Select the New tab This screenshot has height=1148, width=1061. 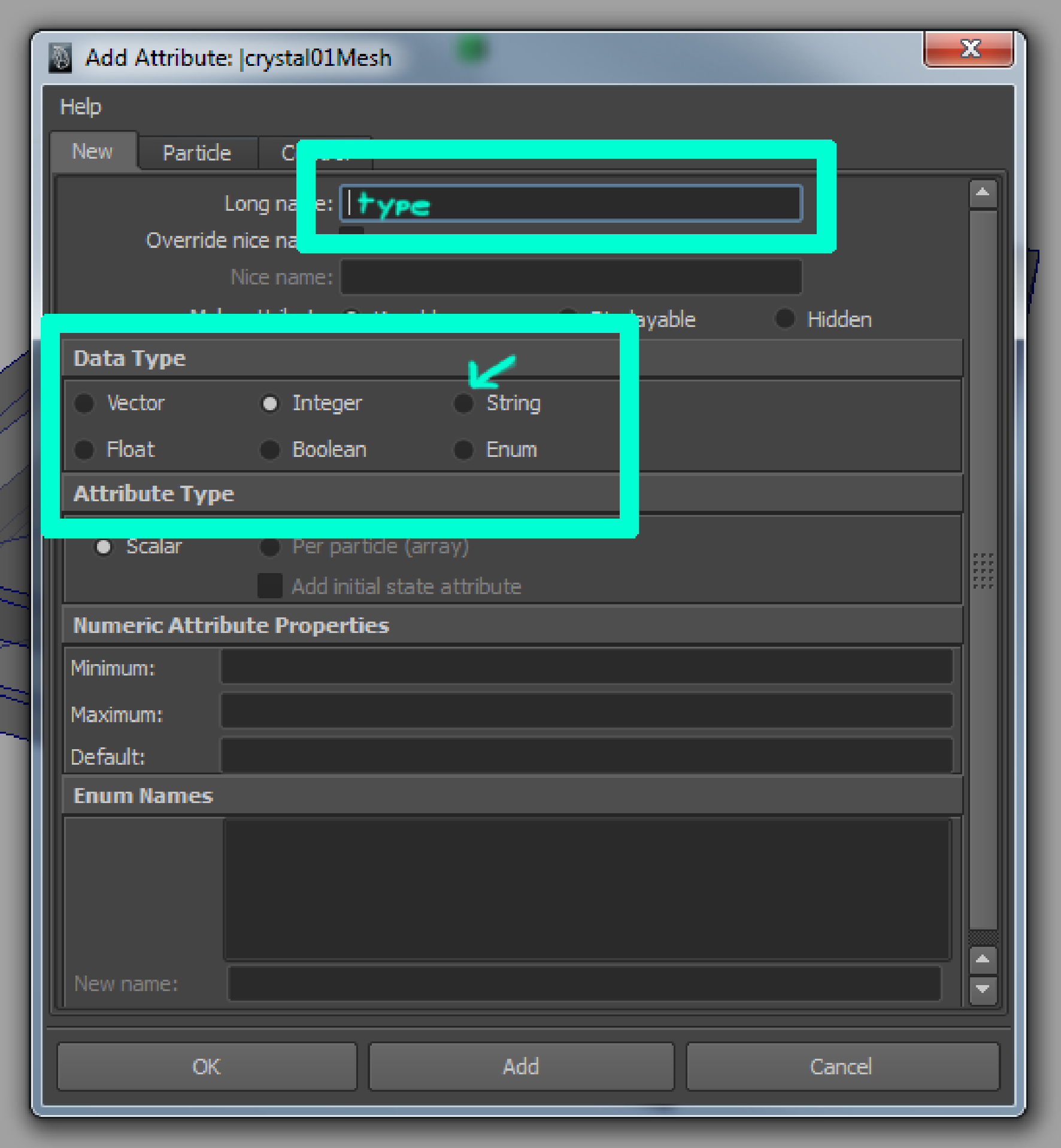[92, 152]
